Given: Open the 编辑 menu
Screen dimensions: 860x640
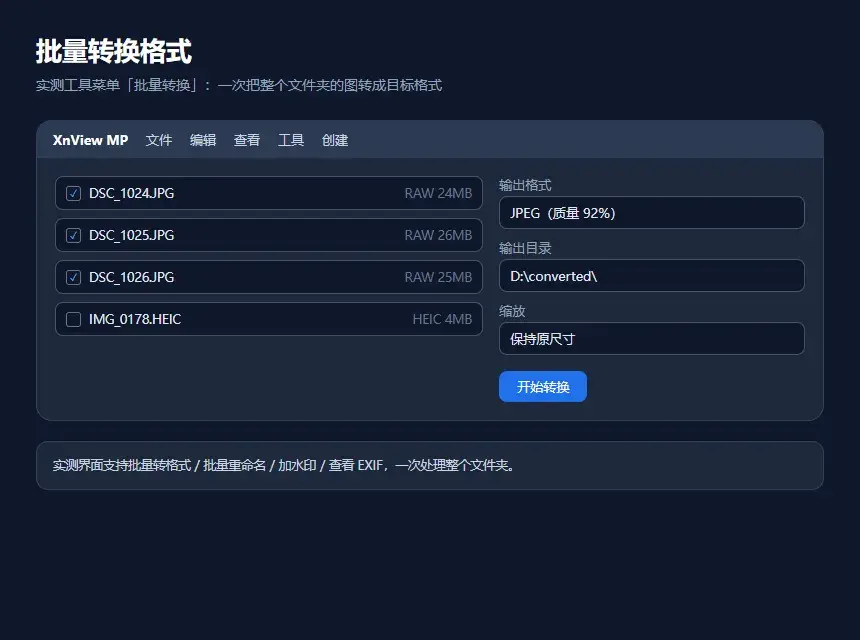Looking at the screenshot, I should coord(203,140).
